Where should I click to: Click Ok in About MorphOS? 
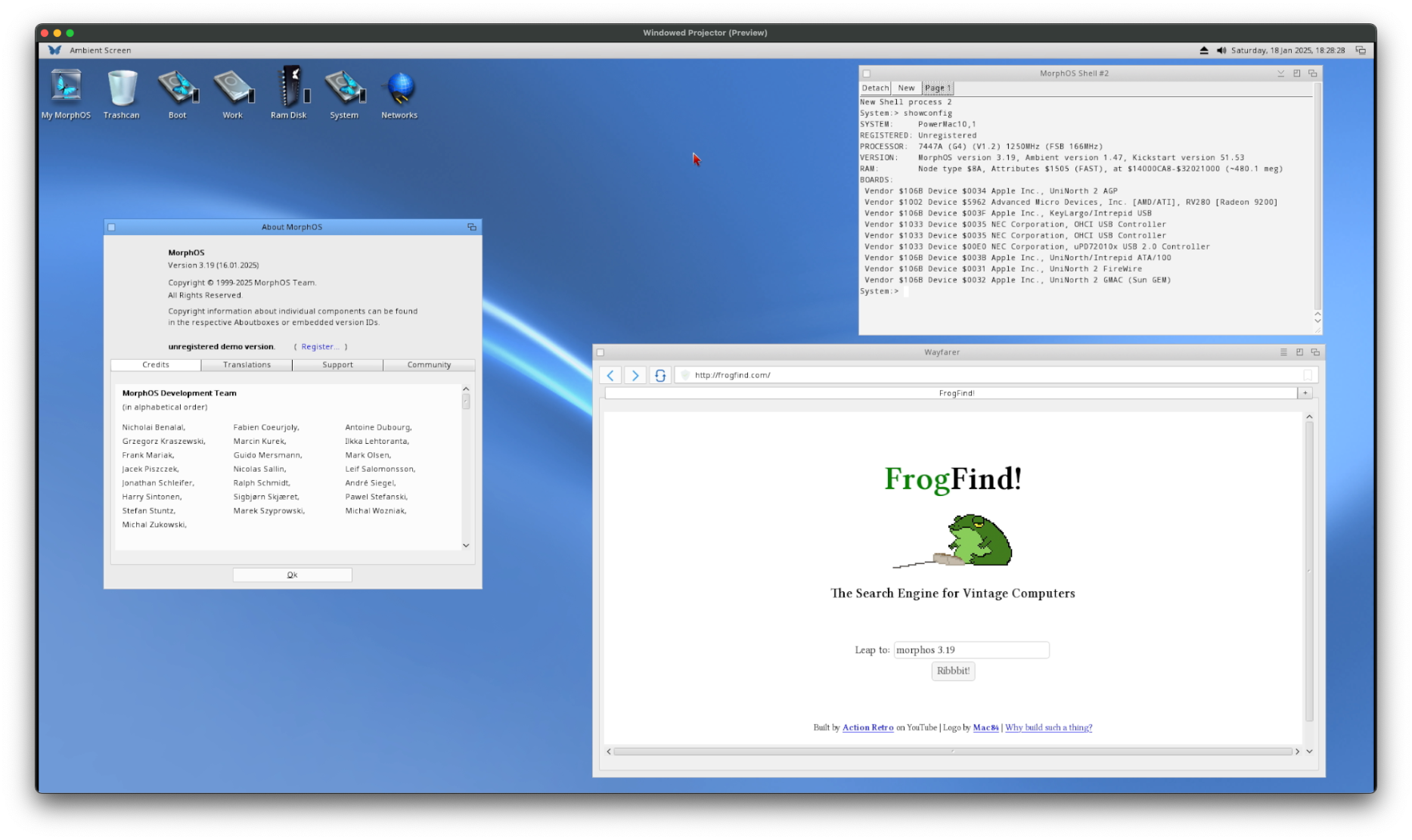point(293,575)
